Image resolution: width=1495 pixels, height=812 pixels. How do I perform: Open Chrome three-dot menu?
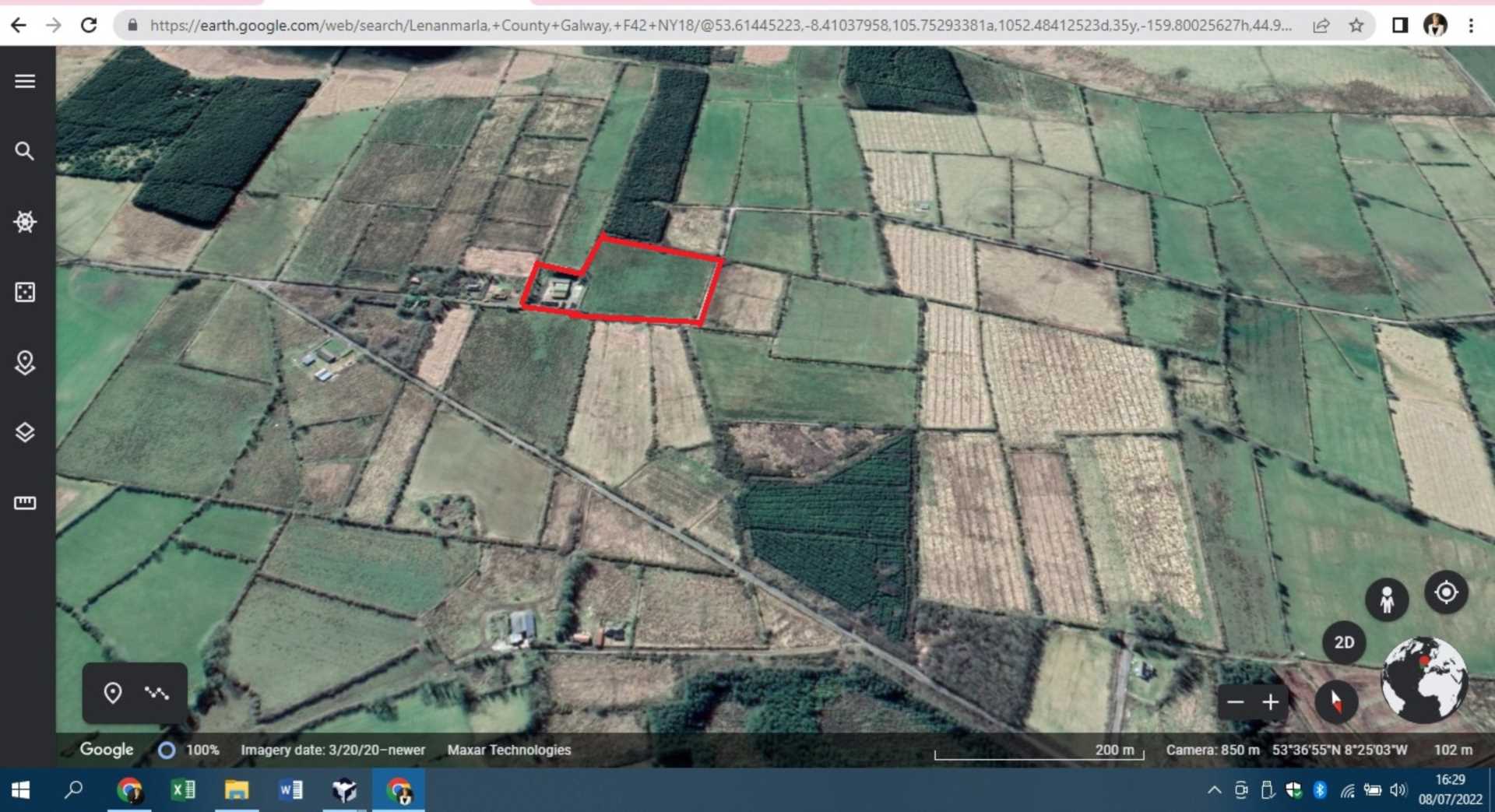tap(1471, 26)
